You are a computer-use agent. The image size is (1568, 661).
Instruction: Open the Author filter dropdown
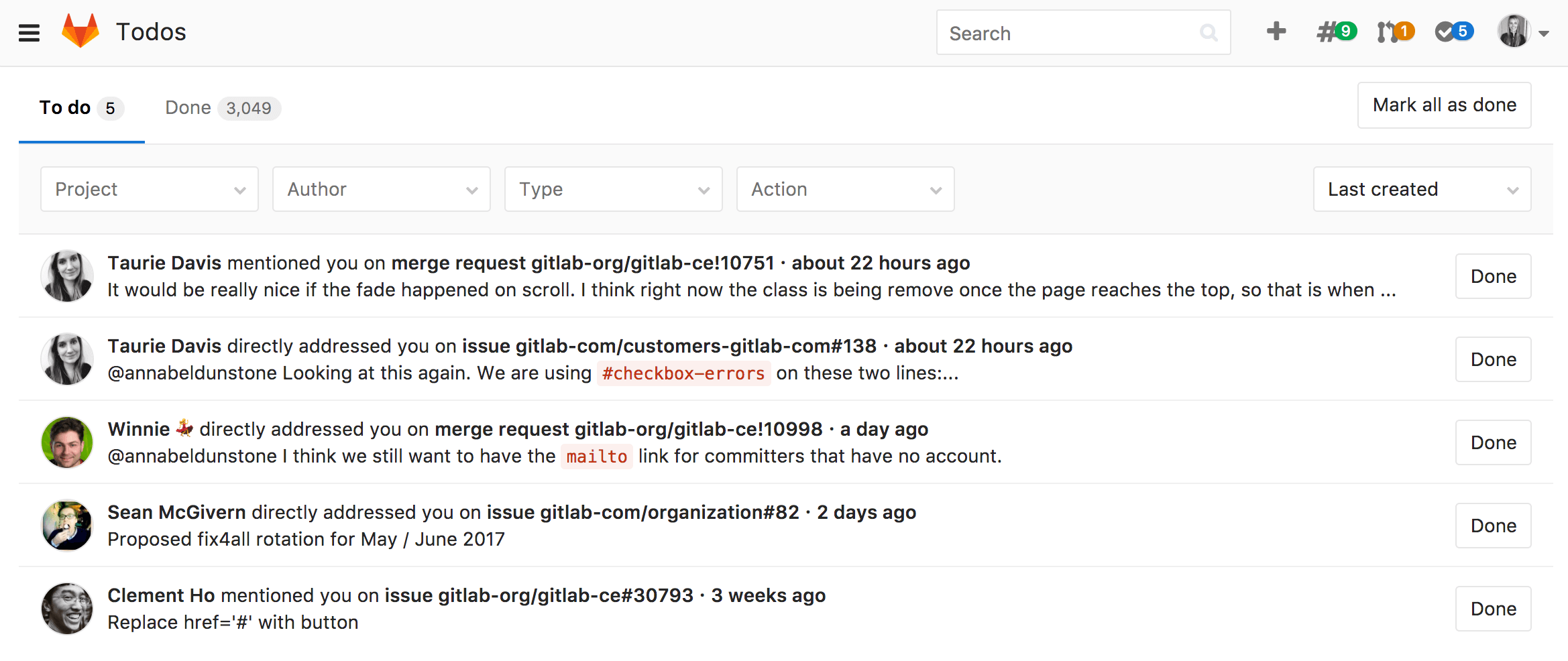[380, 189]
